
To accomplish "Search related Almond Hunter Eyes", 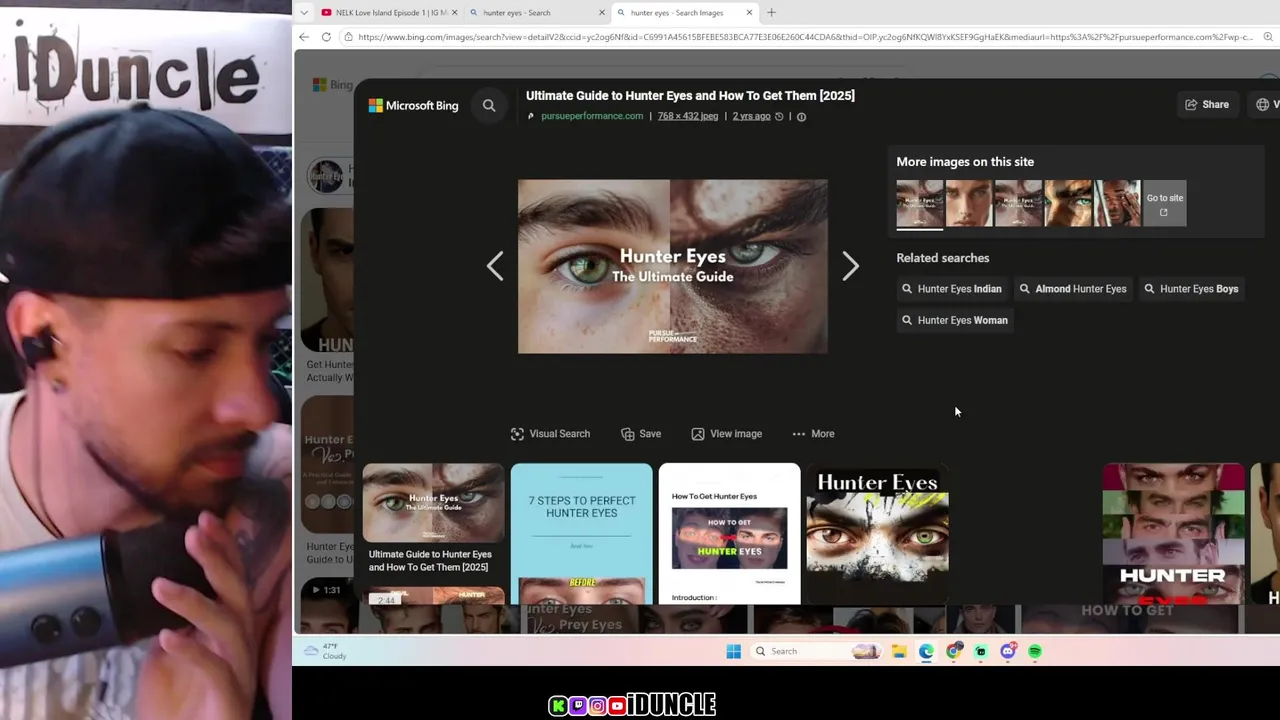I will click(1073, 289).
